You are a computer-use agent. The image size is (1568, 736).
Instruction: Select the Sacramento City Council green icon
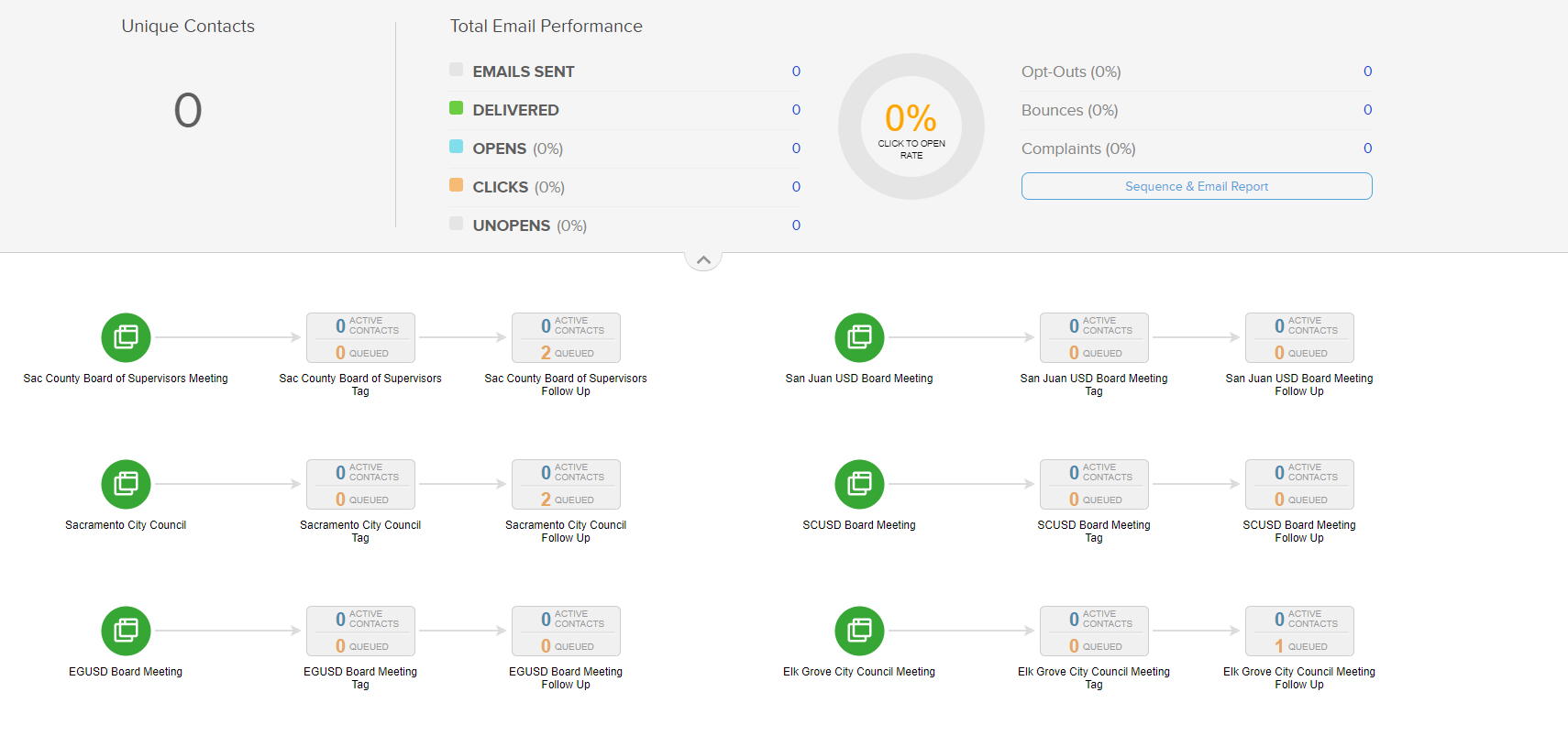point(126,484)
